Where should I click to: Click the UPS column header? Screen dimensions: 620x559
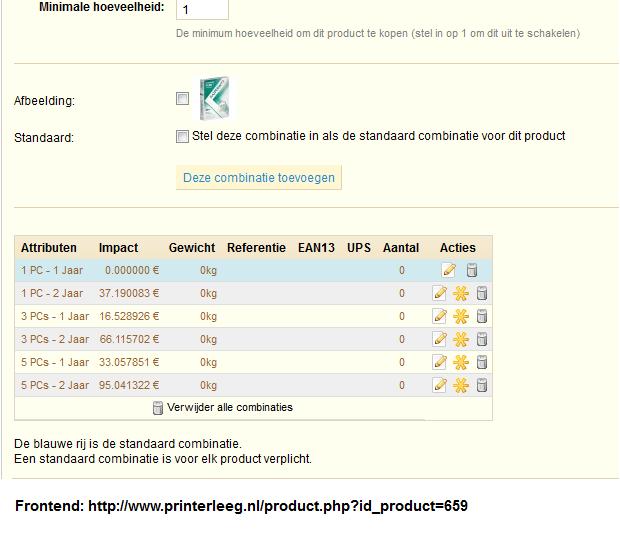point(359,247)
